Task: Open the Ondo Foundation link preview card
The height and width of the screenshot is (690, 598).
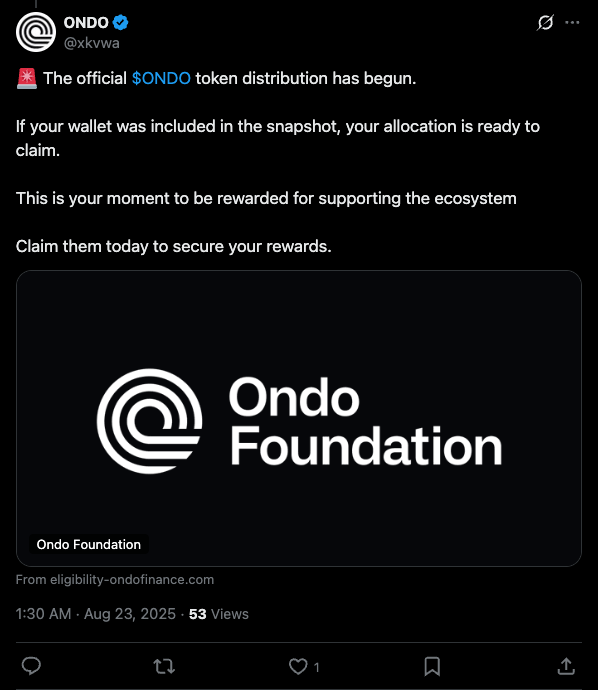Action: (x=299, y=418)
